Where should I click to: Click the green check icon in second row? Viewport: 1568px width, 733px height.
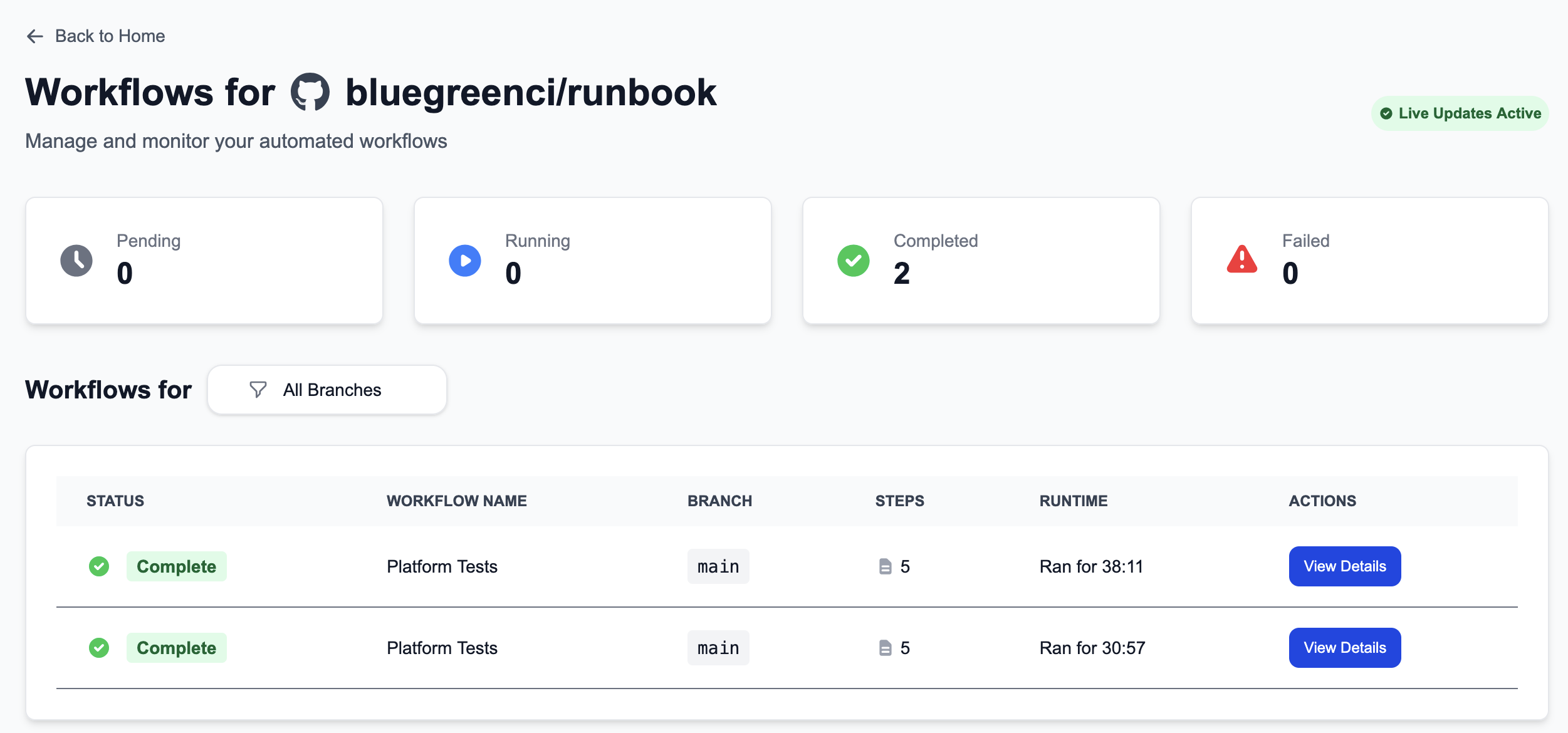click(x=99, y=648)
